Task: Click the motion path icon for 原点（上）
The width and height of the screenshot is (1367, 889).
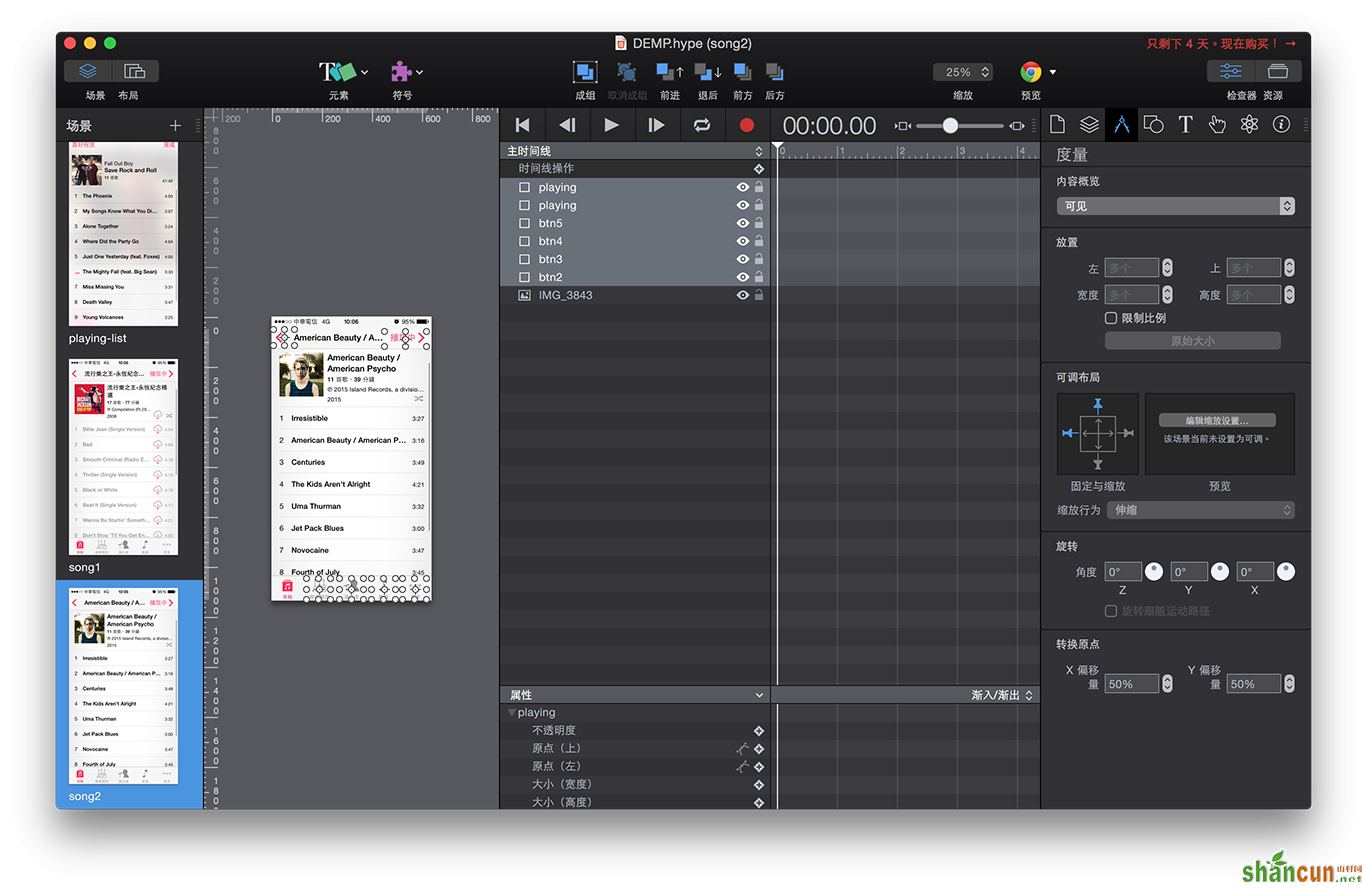Action: pos(742,748)
